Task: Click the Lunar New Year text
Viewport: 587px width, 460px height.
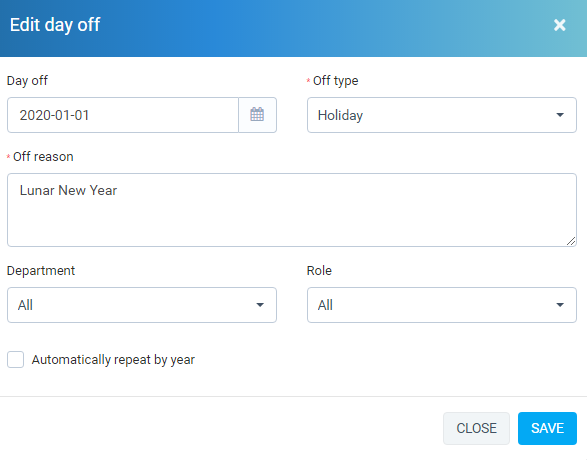Action: [x=68, y=191]
